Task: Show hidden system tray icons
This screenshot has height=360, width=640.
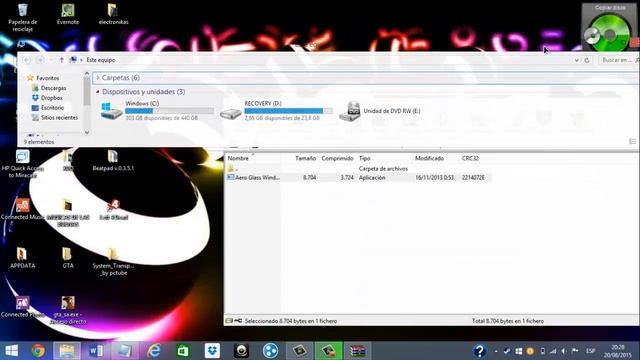Action: click(x=496, y=351)
